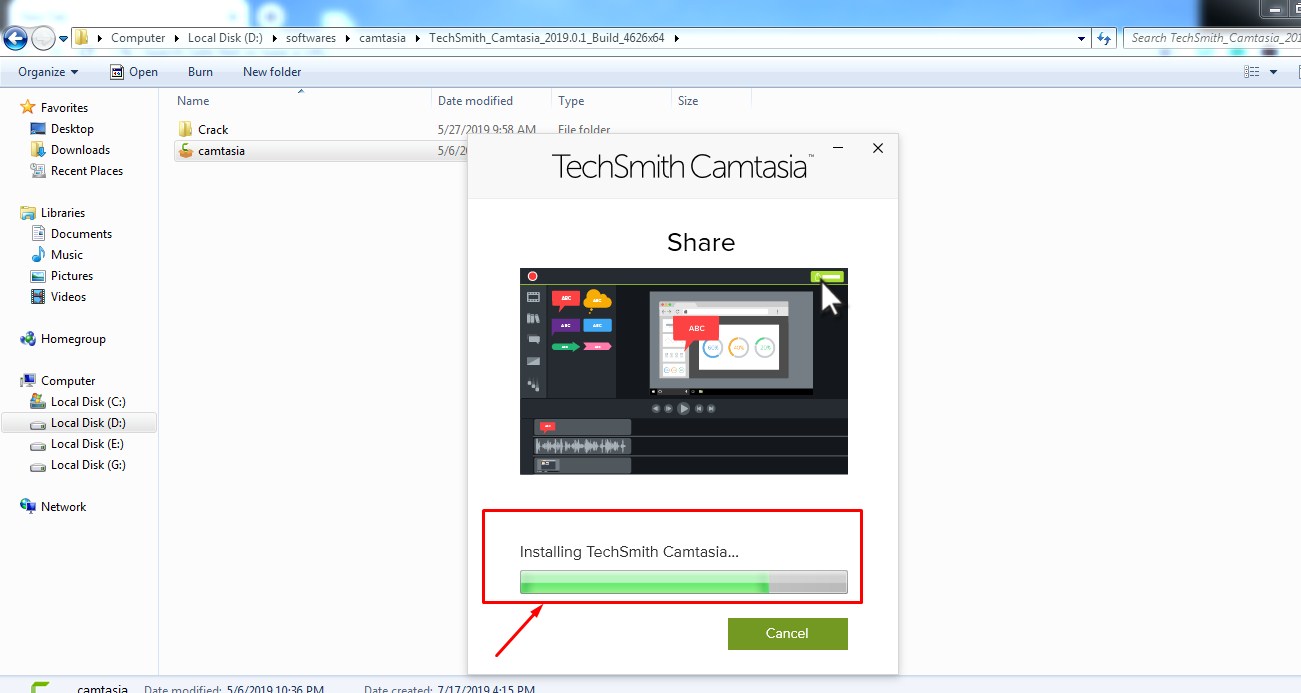
Task: Select Local Disk (D:) in breadcrumb
Action: (x=225, y=38)
